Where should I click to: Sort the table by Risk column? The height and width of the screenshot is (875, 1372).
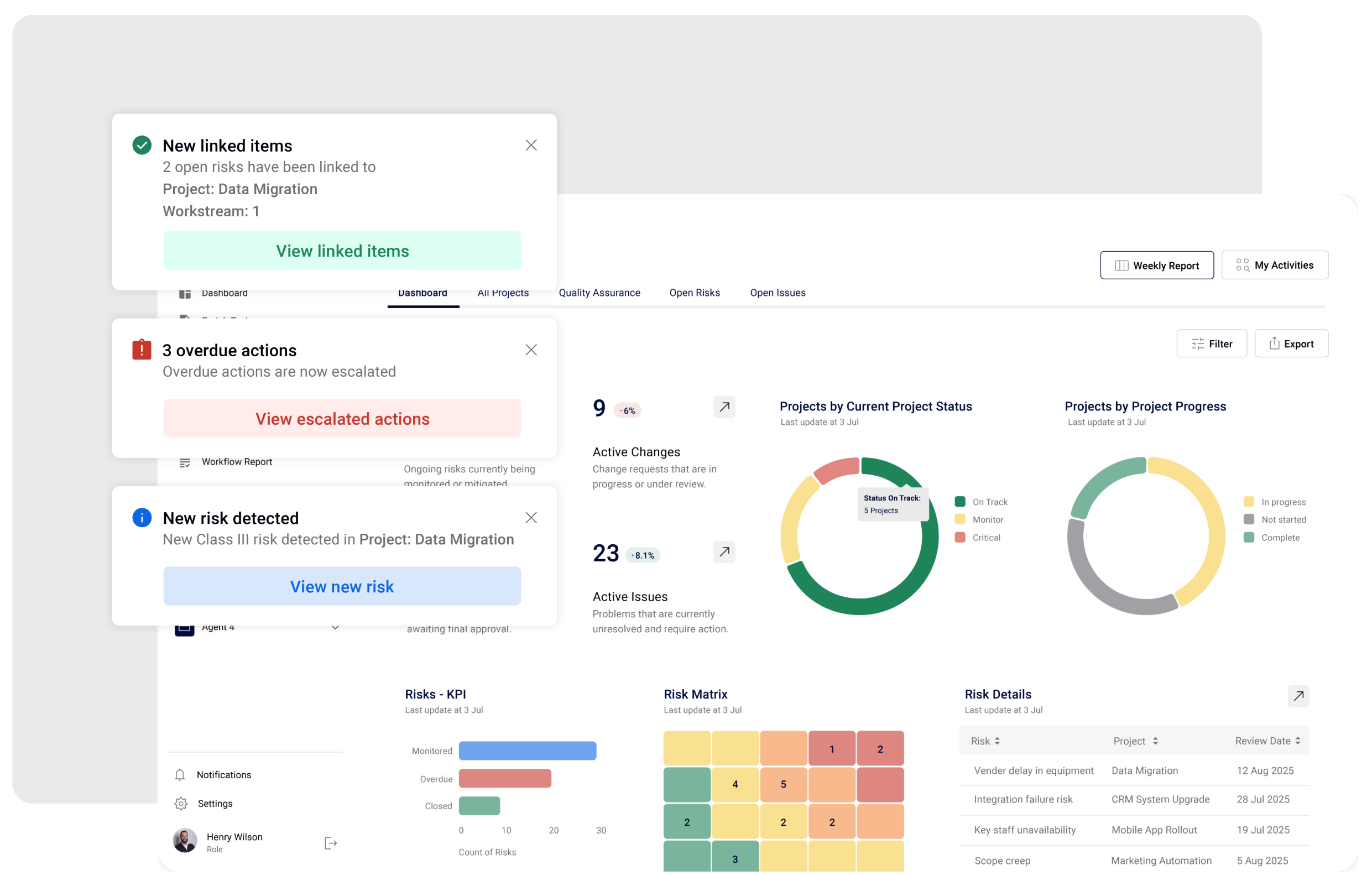[x=997, y=741]
